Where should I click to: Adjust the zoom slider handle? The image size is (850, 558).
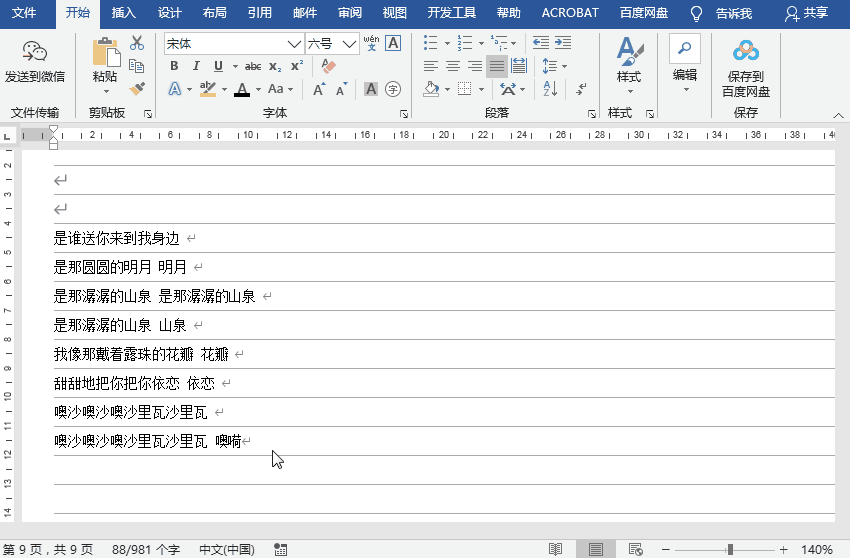[730, 549]
